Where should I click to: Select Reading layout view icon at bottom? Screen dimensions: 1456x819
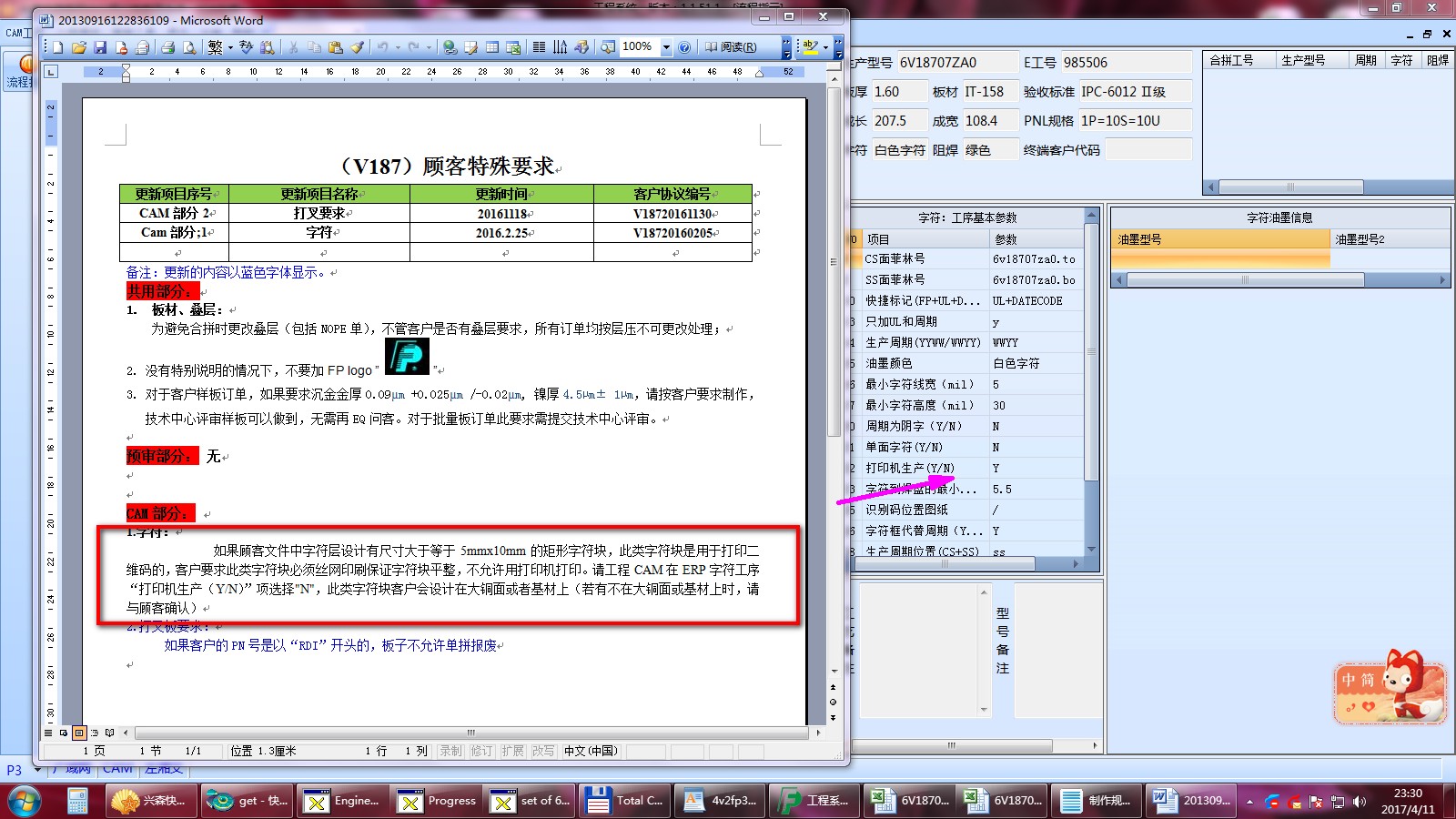point(109,733)
